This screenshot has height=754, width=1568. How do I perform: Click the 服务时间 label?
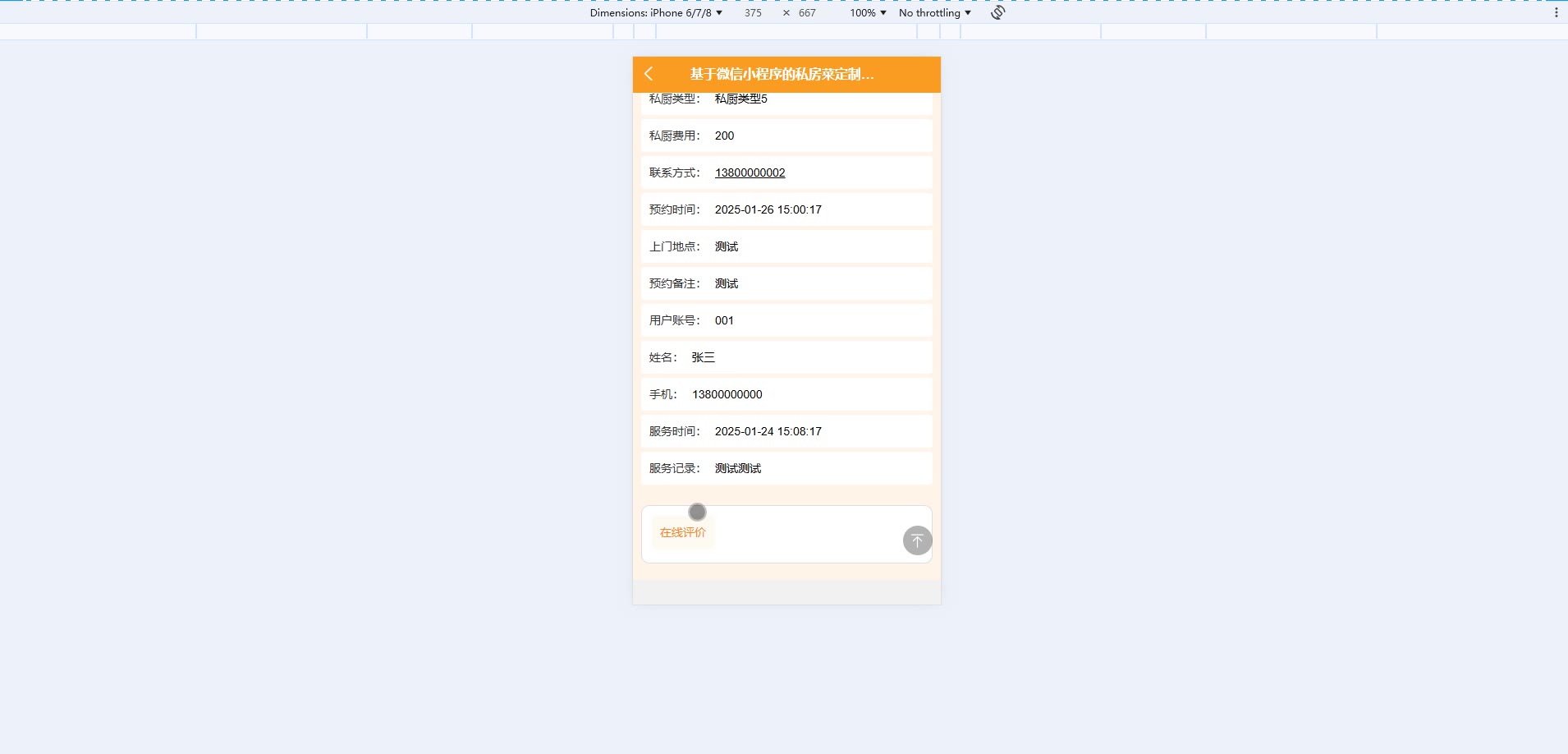tap(675, 431)
